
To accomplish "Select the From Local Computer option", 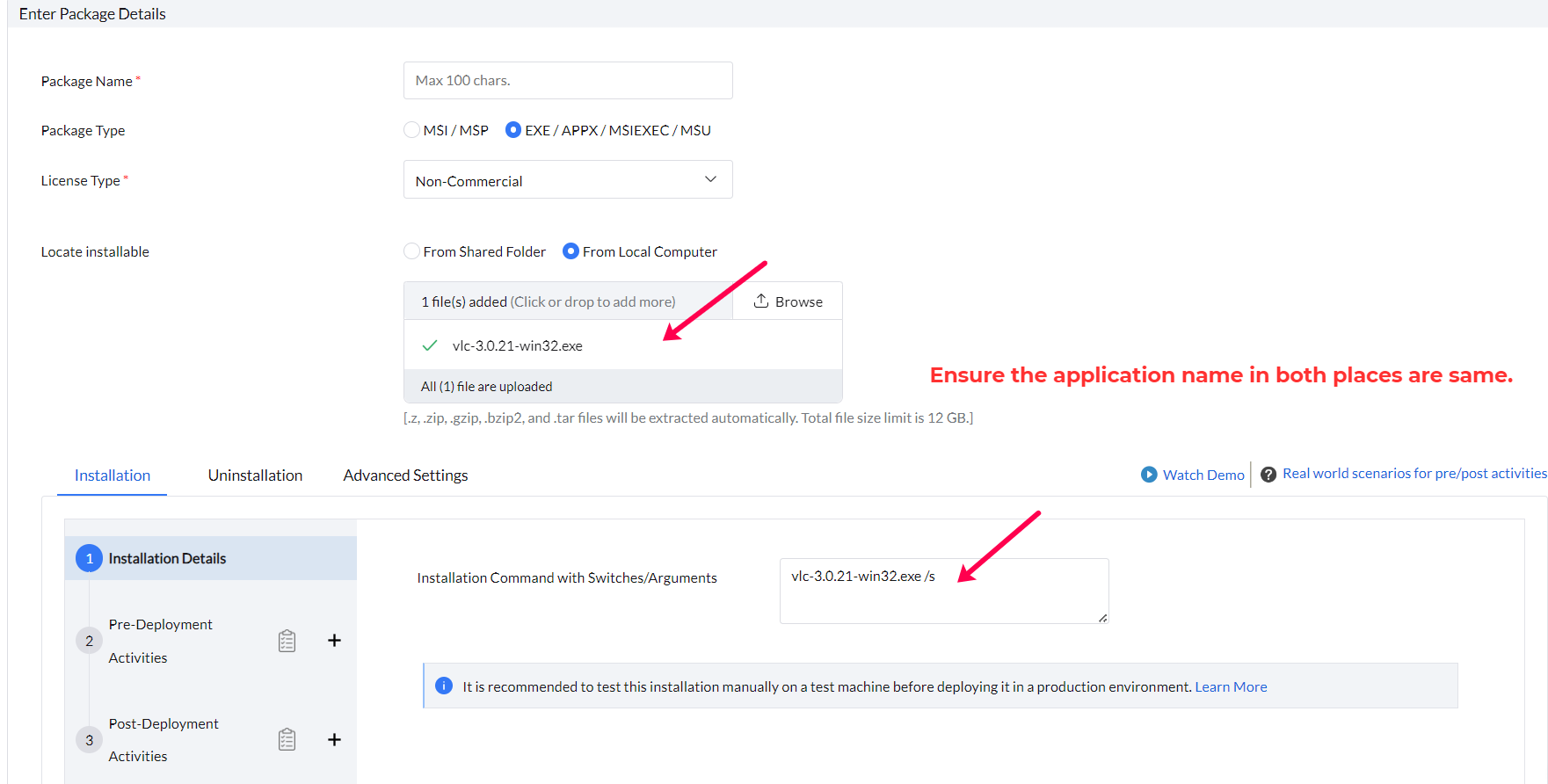I will pyautogui.click(x=571, y=251).
